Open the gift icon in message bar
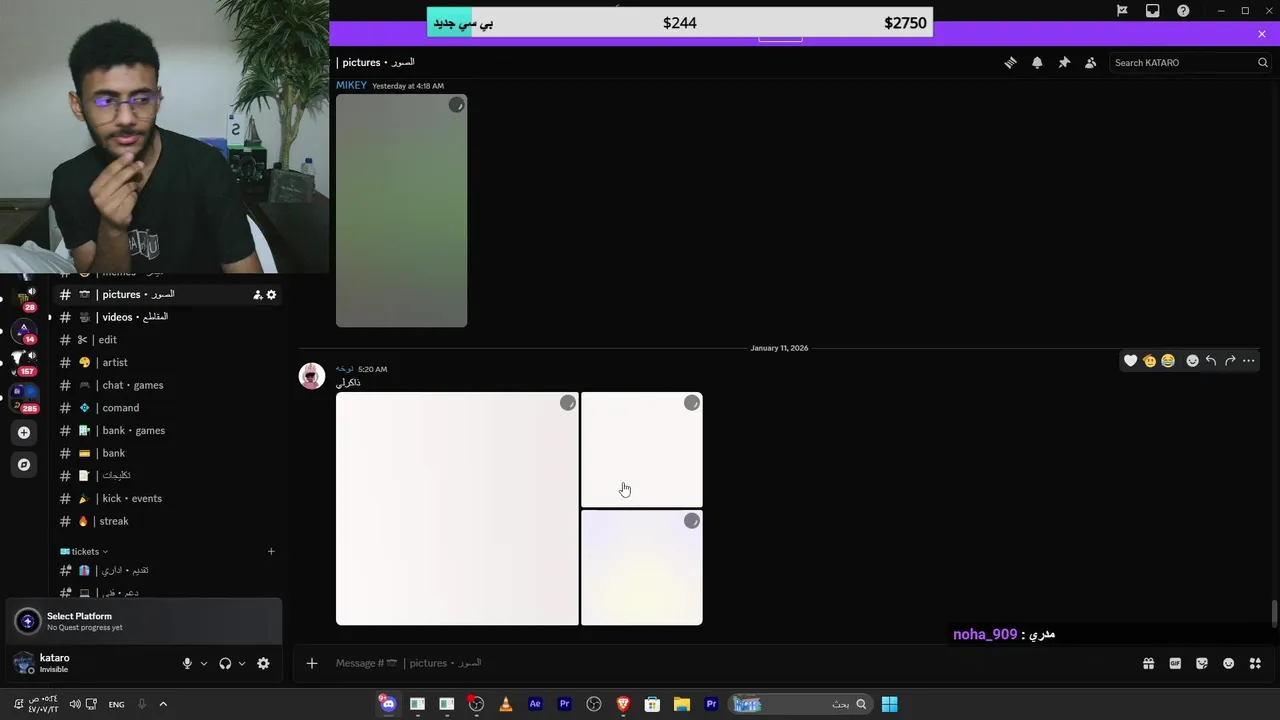The image size is (1280, 720). click(1149, 663)
